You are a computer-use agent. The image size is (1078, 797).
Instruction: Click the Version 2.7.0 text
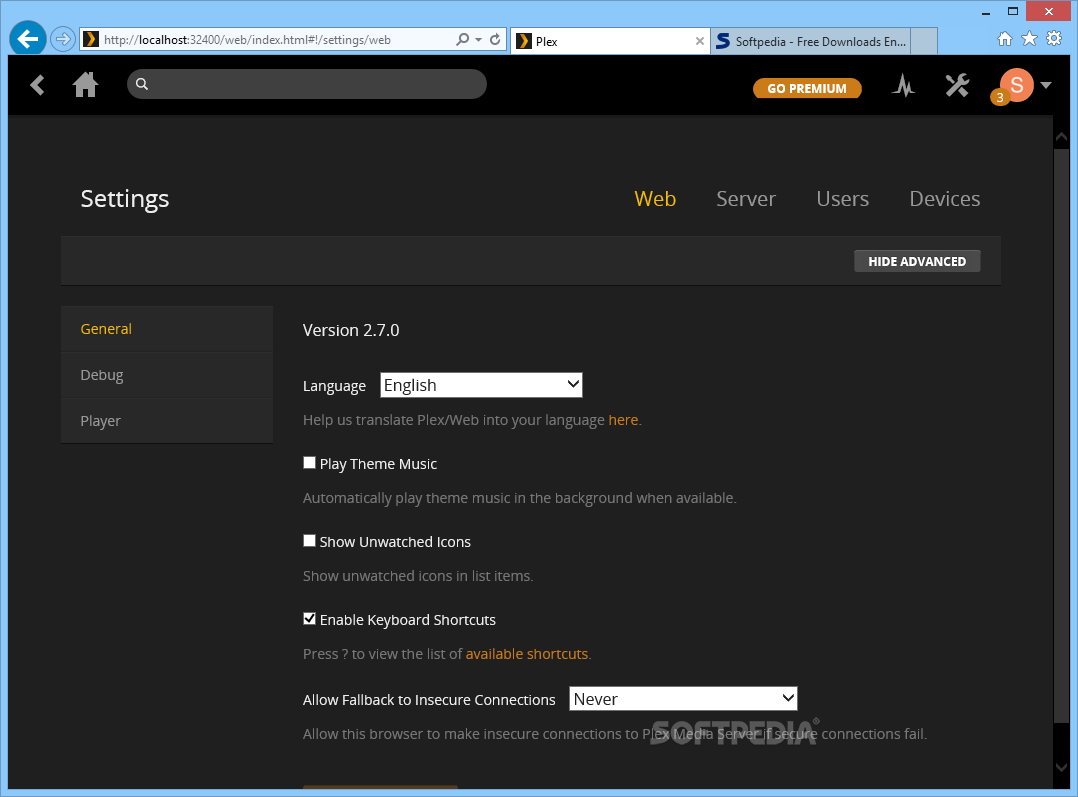coord(351,330)
